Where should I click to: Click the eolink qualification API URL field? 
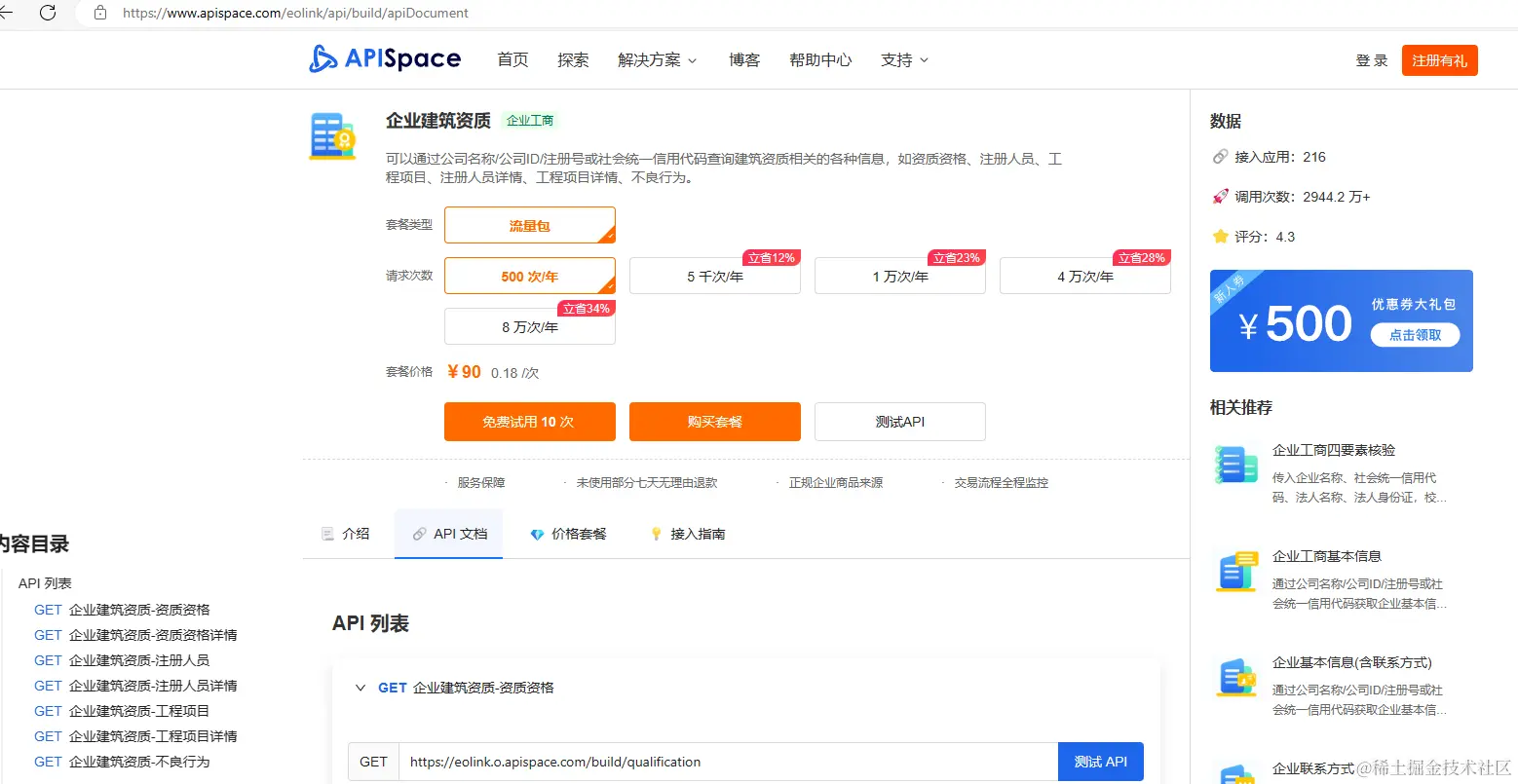(728, 762)
